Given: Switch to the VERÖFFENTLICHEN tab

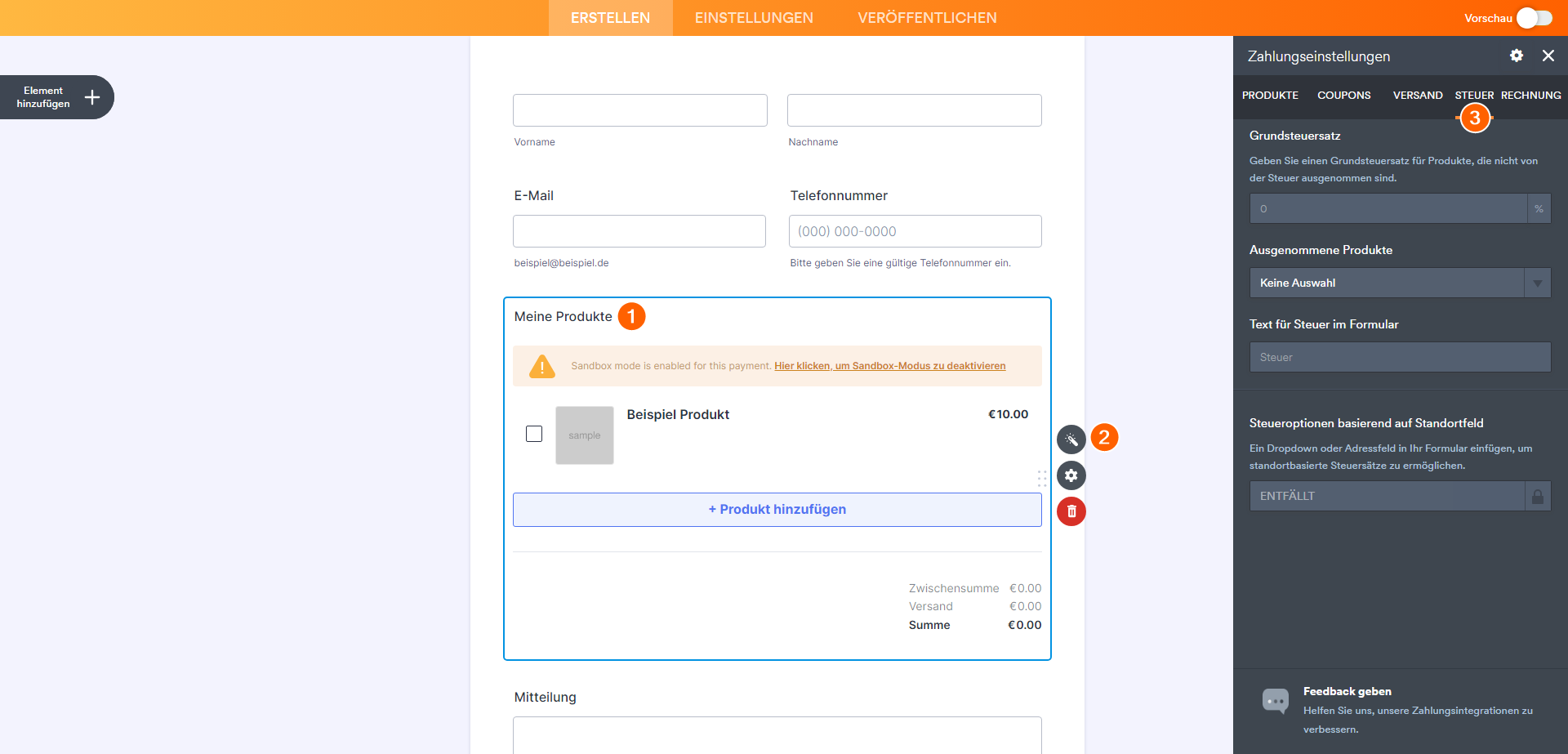Looking at the screenshot, I should point(927,18).
